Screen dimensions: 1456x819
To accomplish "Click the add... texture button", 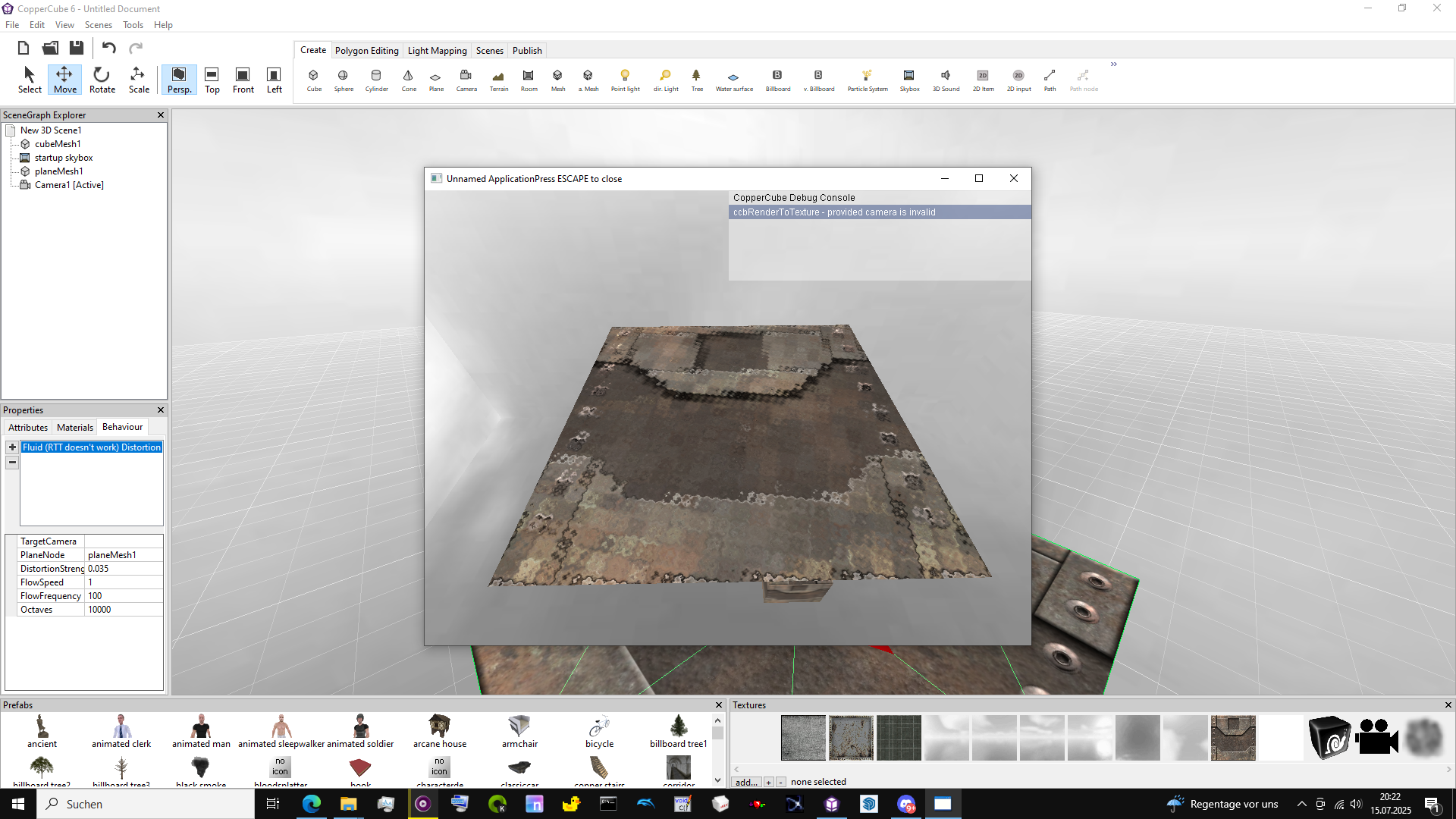I will (x=746, y=782).
